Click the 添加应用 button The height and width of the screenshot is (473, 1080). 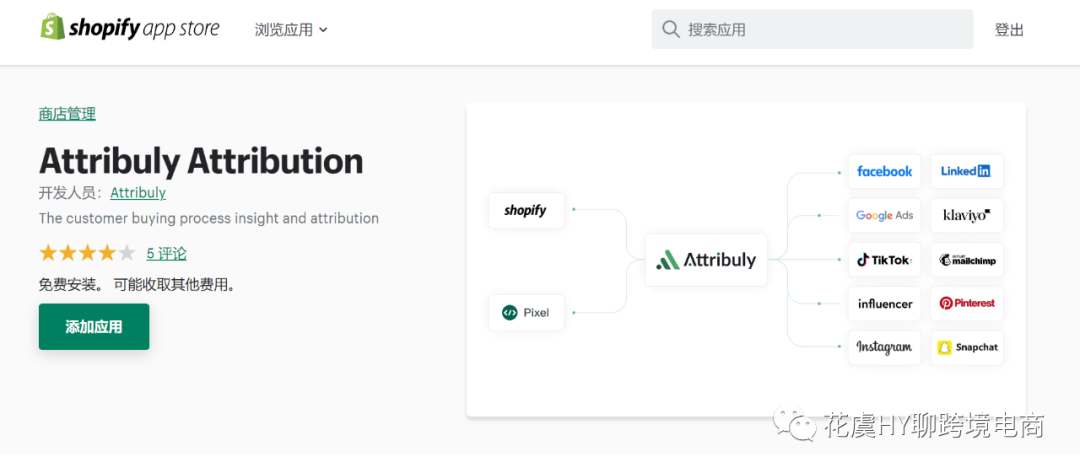(x=94, y=326)
